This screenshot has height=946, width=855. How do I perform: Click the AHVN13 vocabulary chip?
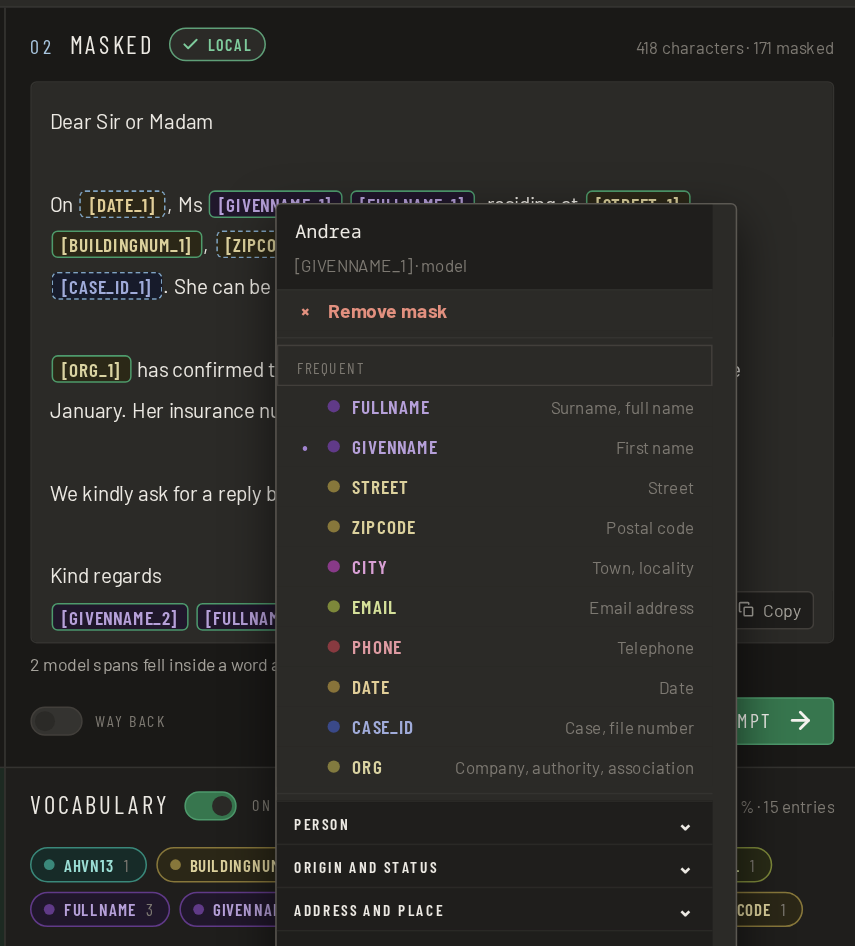pyautogui.click(x=88, y=865)
